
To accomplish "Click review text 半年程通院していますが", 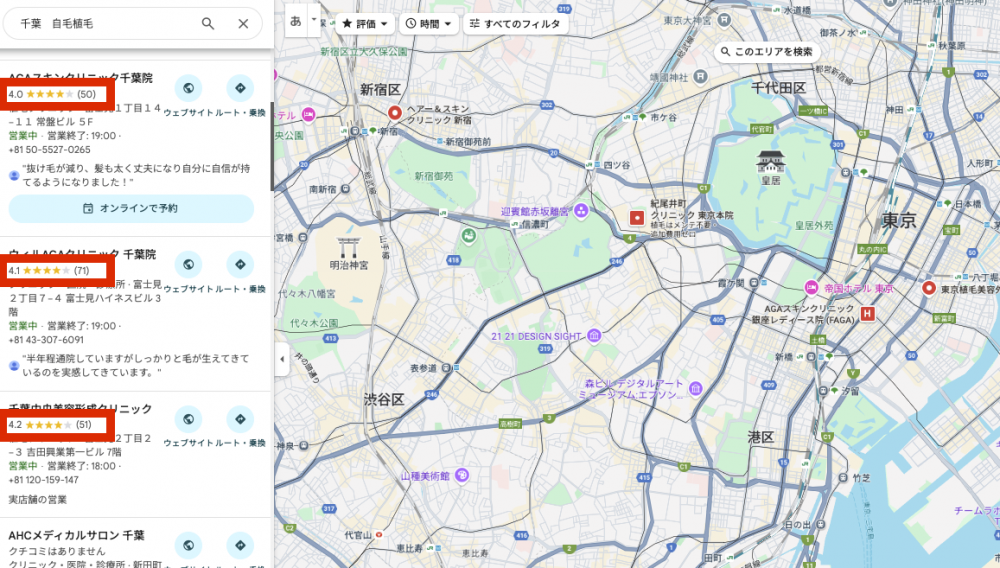I will point(136,365).
